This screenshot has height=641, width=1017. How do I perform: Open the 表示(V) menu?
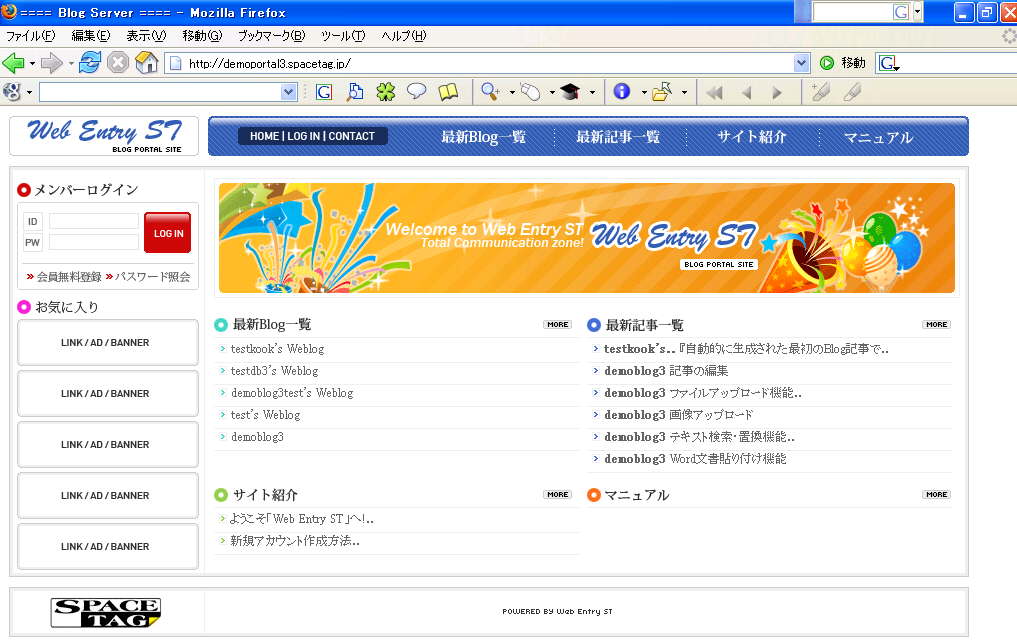[146, 36]
